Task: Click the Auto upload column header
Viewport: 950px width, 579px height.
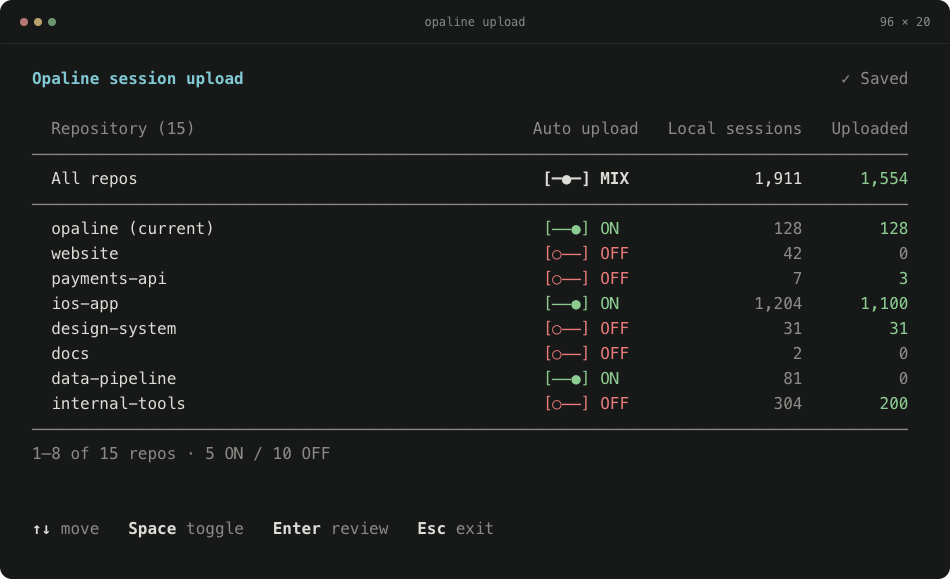Action: 585,128
